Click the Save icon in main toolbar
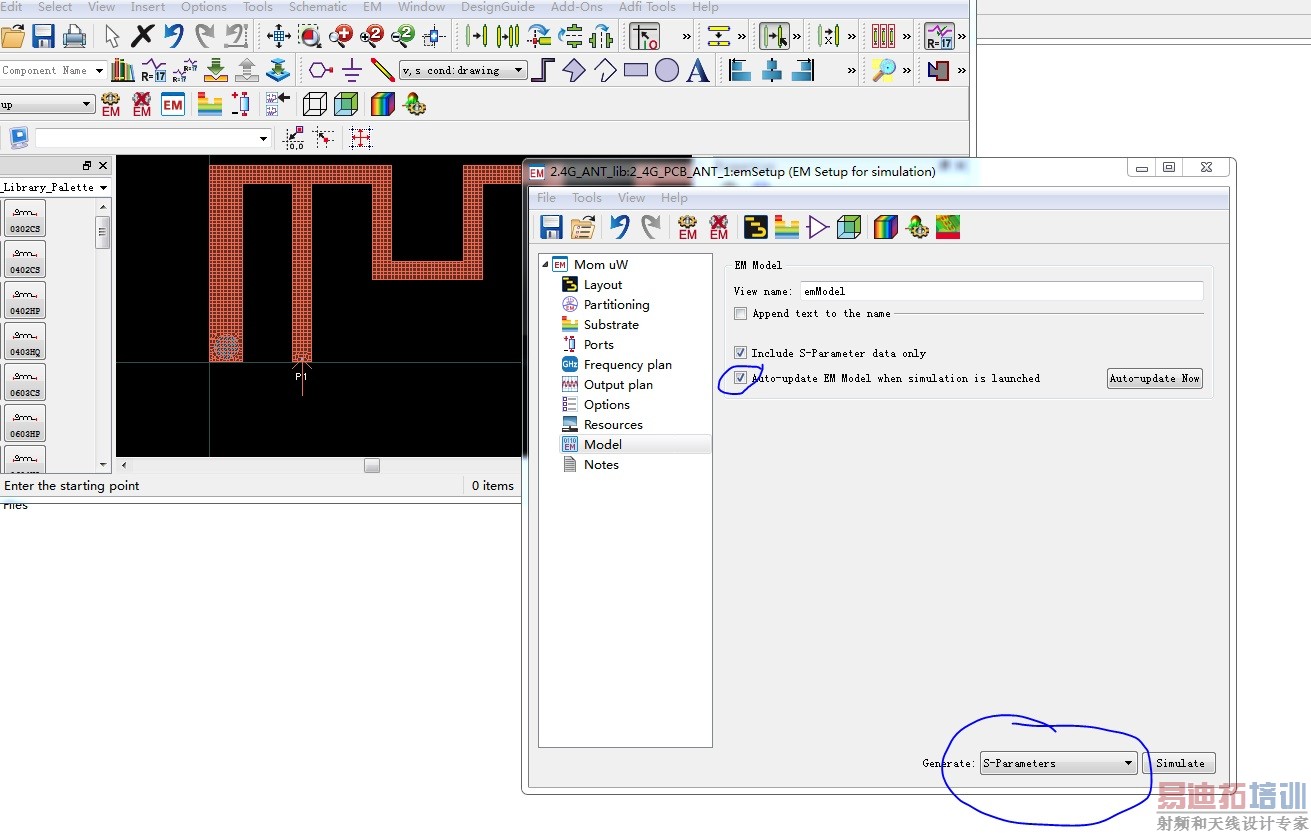 pos(43,37)
